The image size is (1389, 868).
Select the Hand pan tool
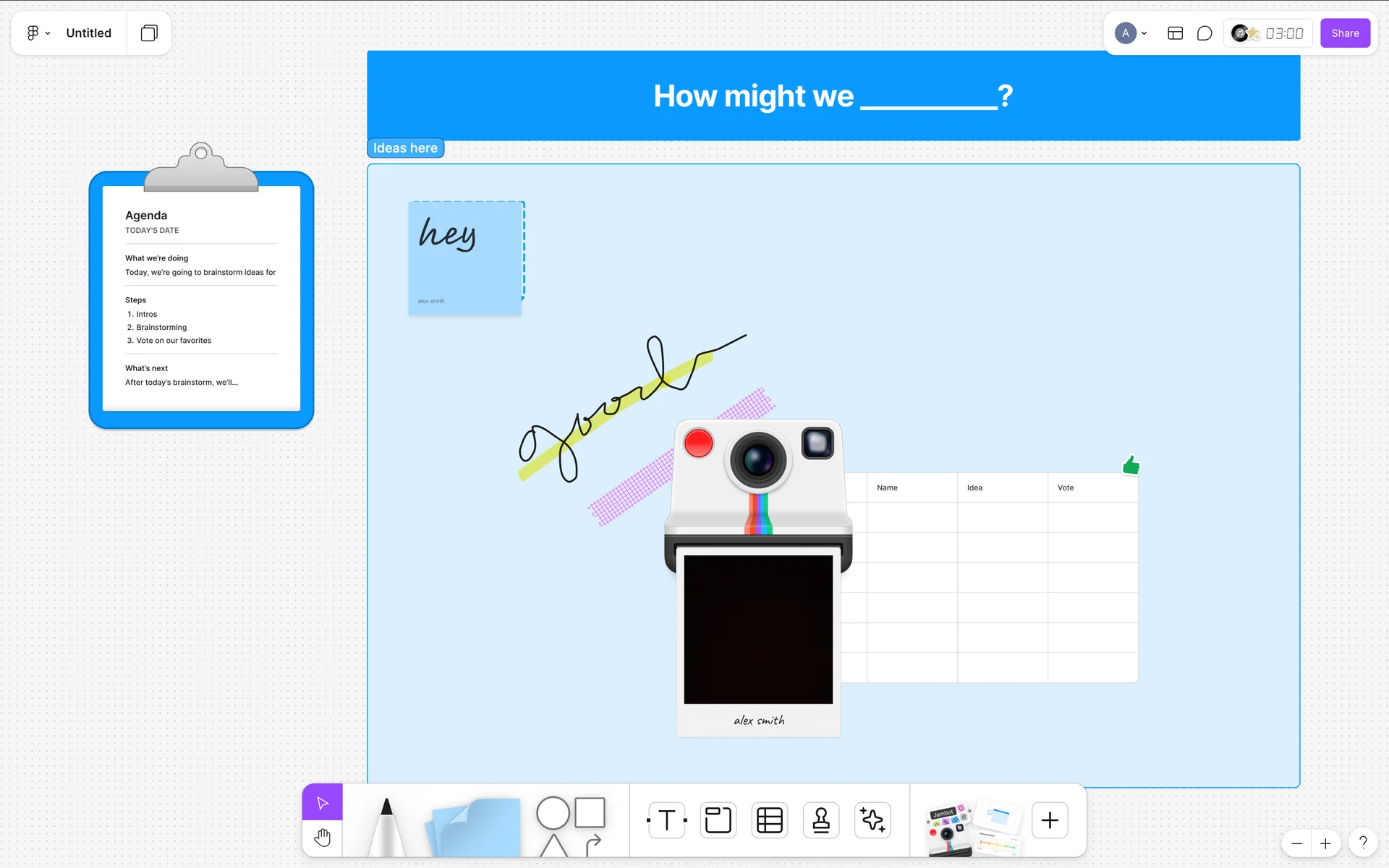(x=323, y=838)
